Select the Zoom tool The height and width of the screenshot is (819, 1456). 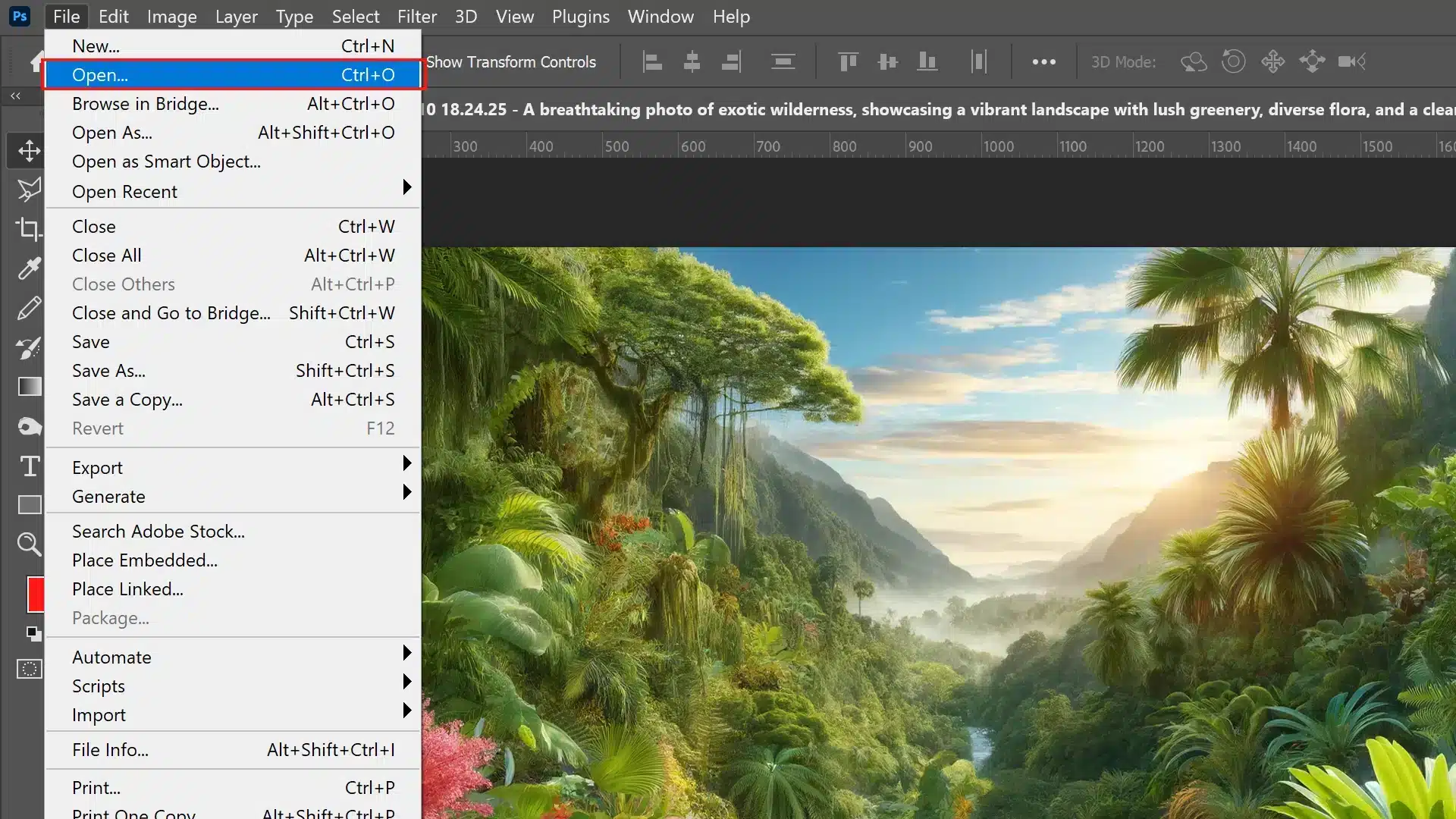pyautogui.click(x=29, y=544)
